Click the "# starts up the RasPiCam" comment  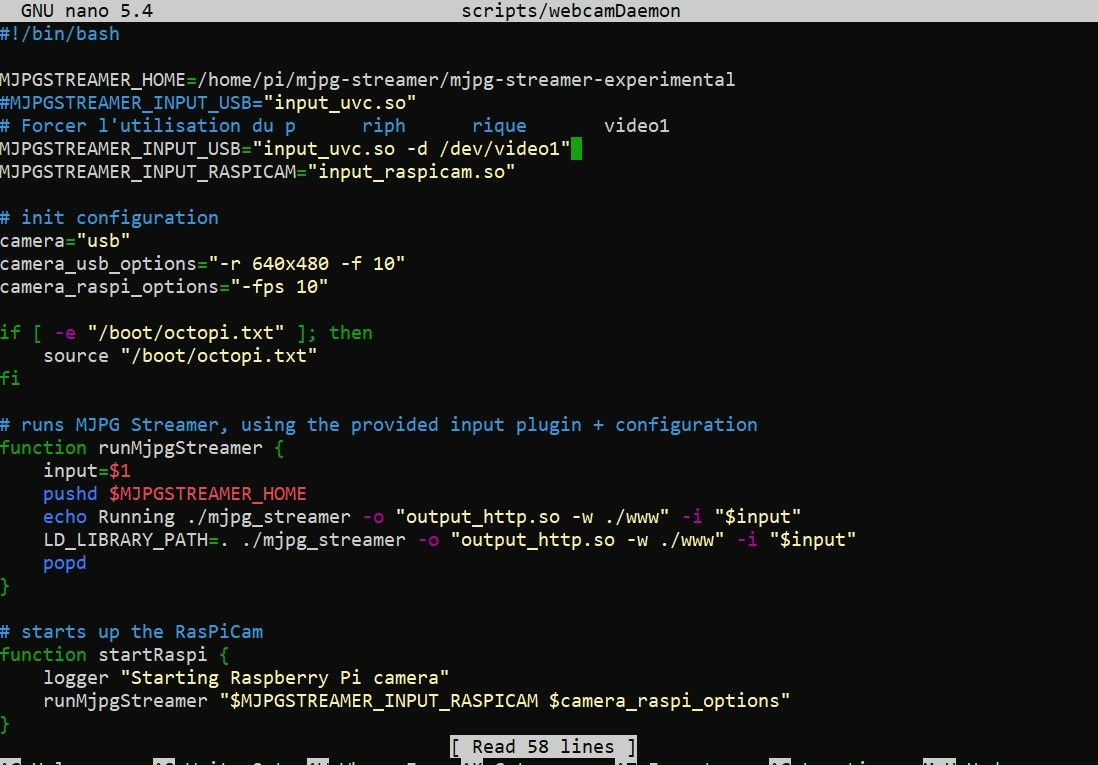[x=132, y=632]
